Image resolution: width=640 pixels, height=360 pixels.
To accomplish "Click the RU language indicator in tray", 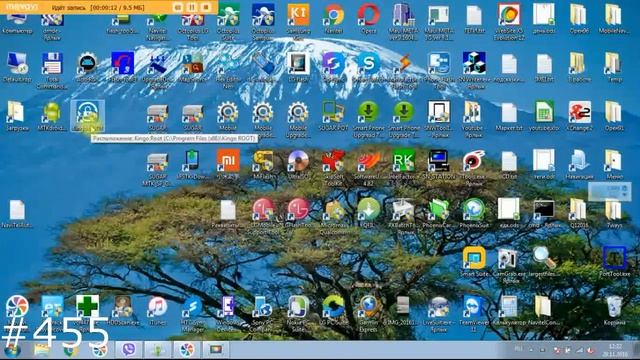I will (x=518, y=349).
